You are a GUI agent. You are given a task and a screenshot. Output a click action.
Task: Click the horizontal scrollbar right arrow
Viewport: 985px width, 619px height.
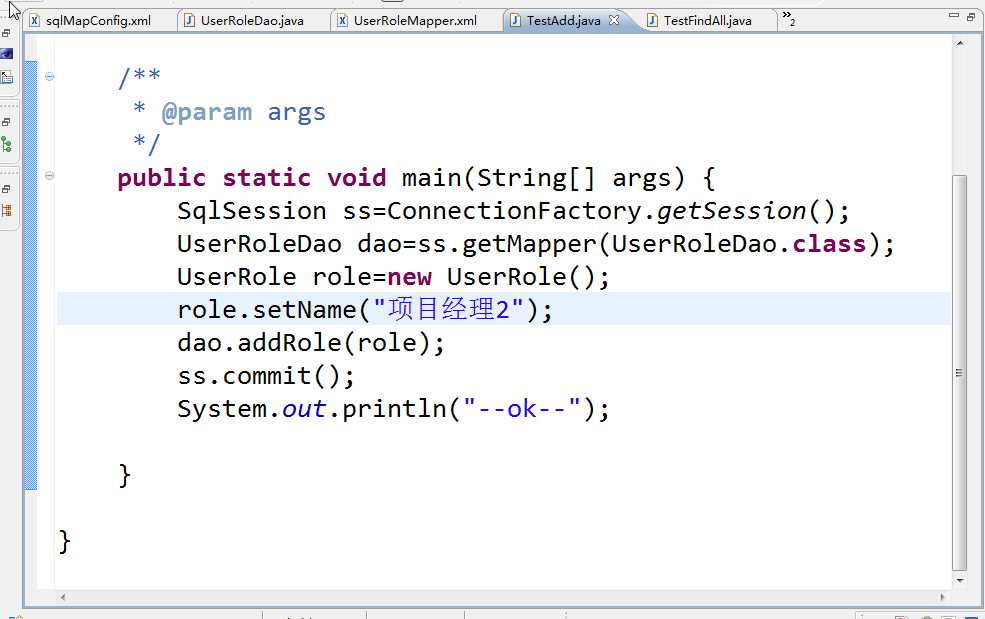[x=942, y=597]
